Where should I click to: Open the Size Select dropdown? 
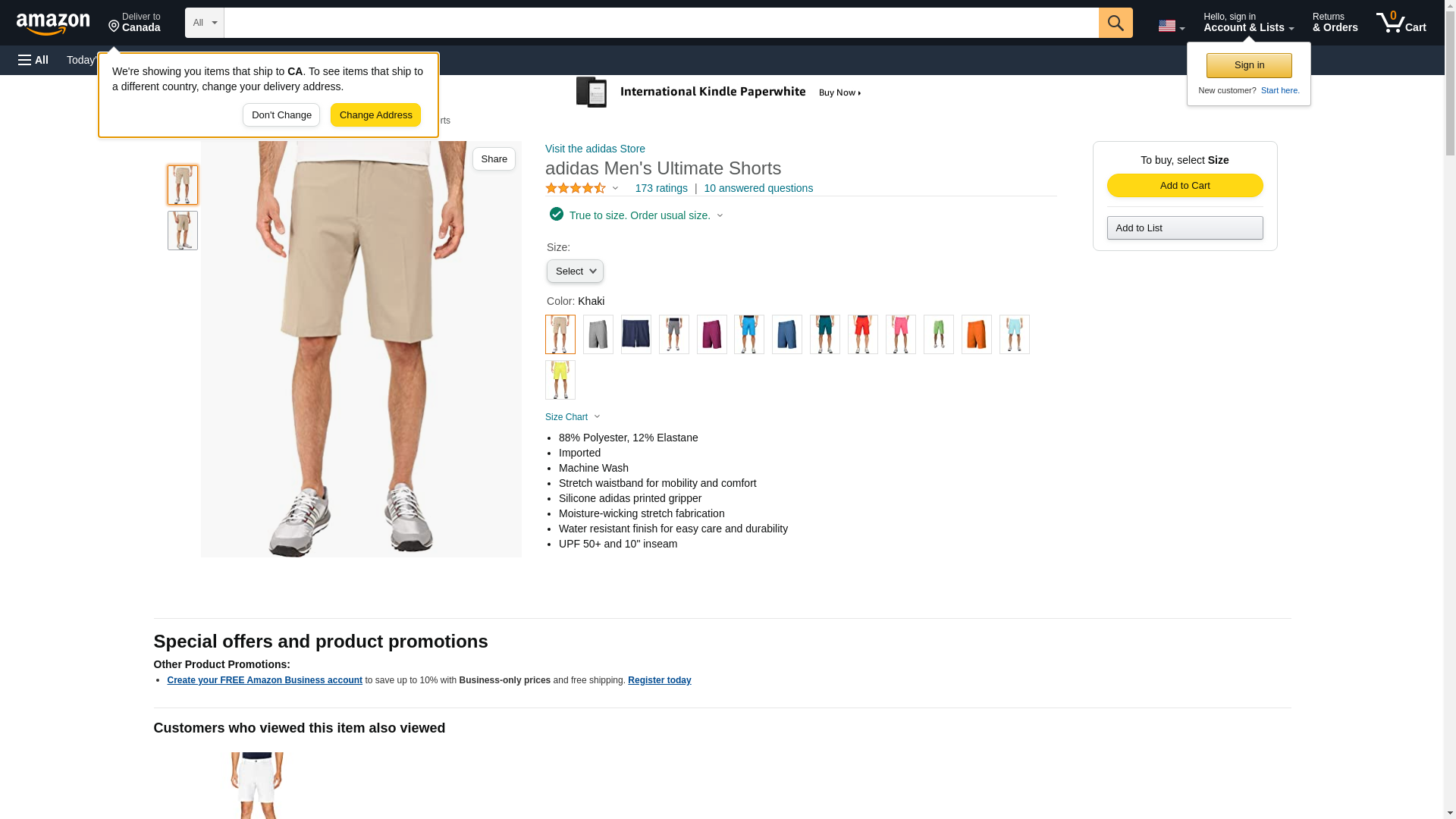[575, 271]
